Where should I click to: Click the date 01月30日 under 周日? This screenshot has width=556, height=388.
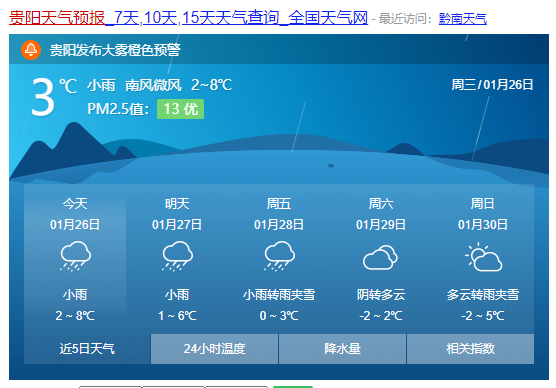point(483,225)
